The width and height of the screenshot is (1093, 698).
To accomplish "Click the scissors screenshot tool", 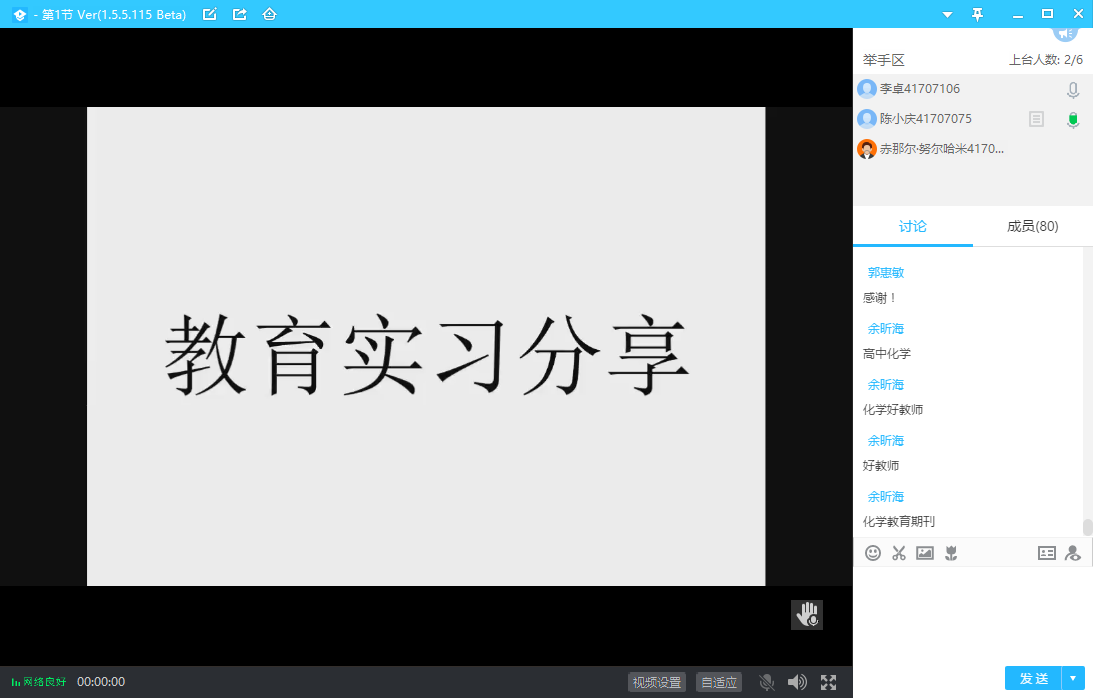I will pos(899,553).
